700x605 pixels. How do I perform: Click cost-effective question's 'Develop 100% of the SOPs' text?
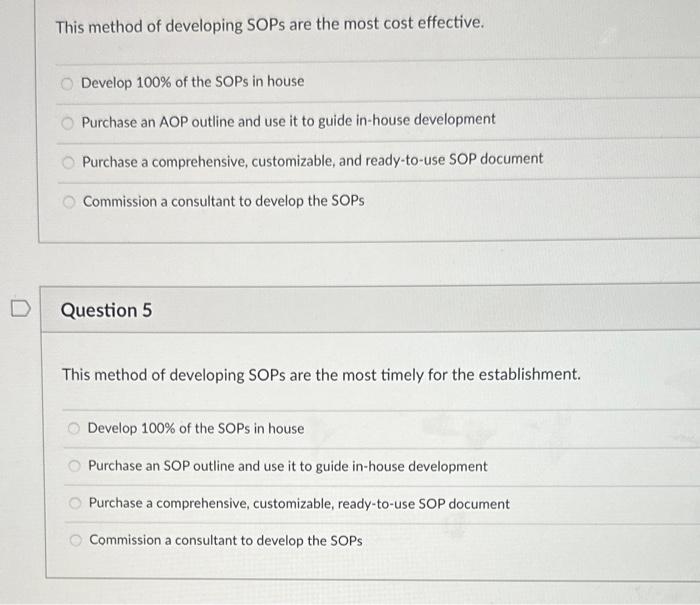[x=192, y=82]
